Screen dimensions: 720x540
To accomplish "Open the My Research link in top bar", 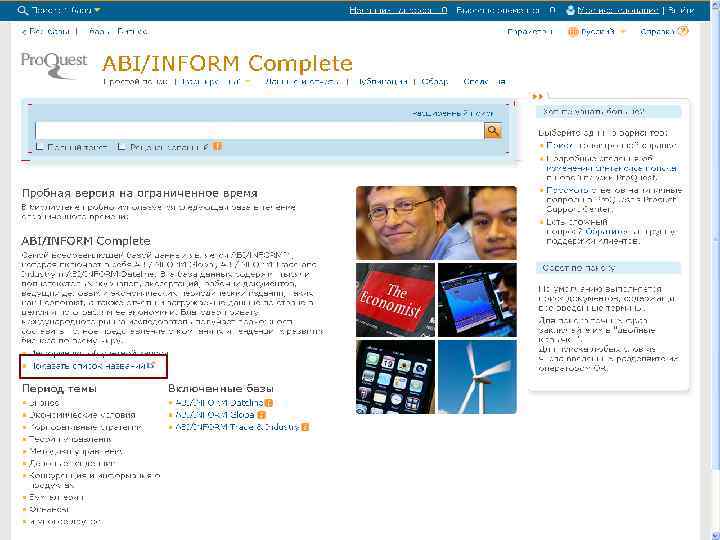I will coord(618,10).
